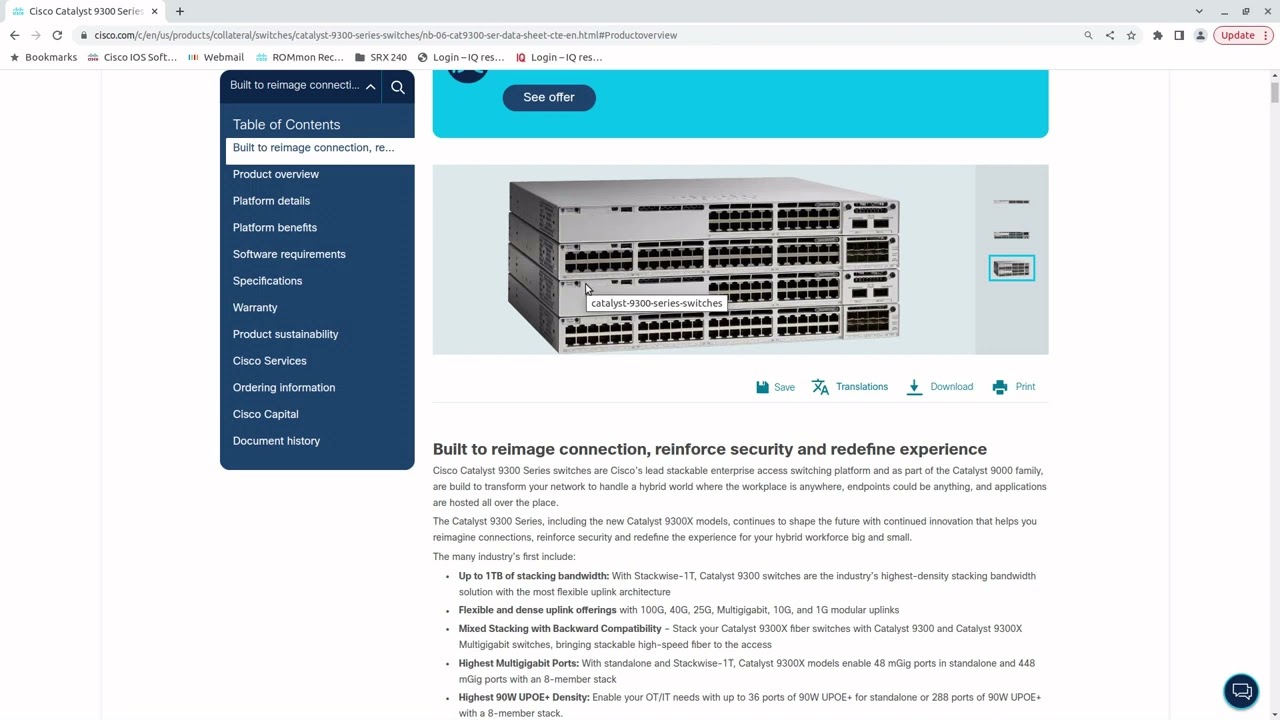Click the Built to reimage connection heading

(710, 449)
